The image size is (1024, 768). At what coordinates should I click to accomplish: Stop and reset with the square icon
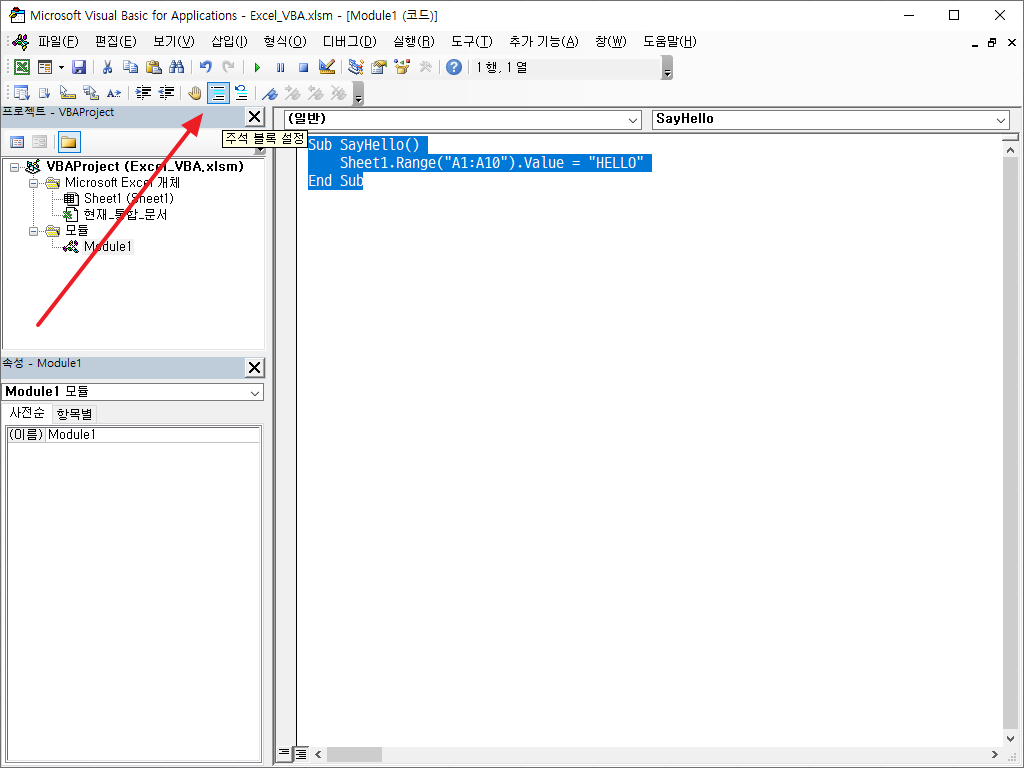point(304,67)
